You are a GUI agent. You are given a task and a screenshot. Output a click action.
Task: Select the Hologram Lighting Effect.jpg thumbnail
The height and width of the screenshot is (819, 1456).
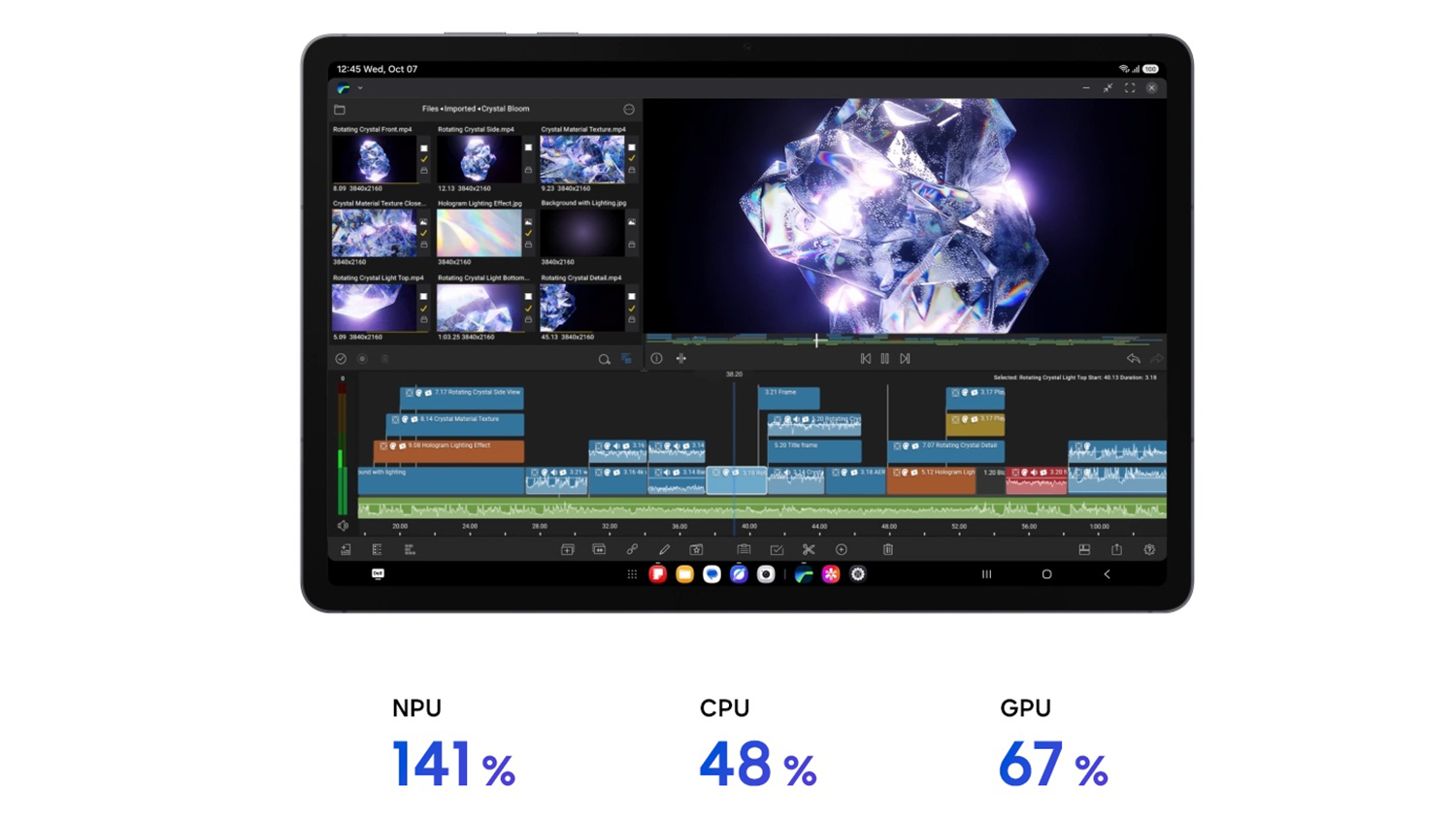tap(479, 233)
